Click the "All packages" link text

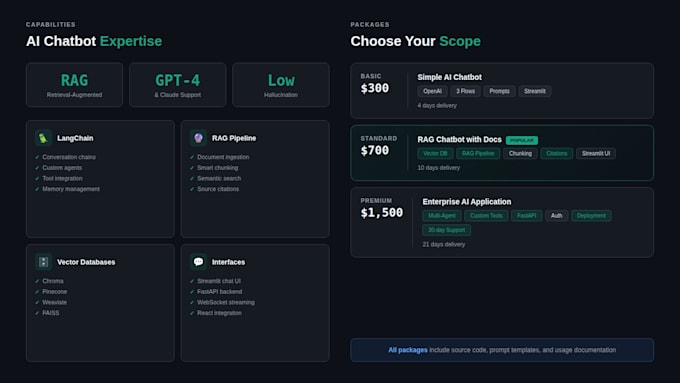tap(408, 350)
